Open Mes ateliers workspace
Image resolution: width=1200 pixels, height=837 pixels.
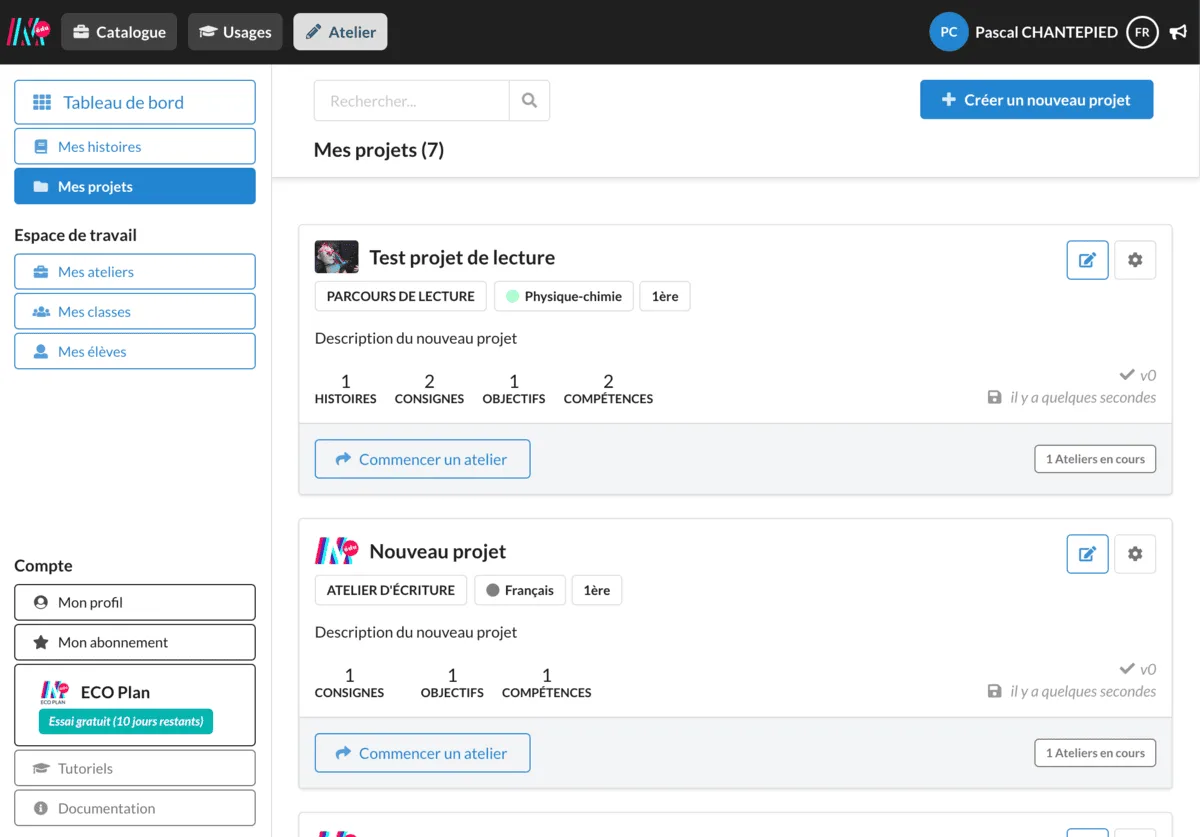(x=135, y=271)
